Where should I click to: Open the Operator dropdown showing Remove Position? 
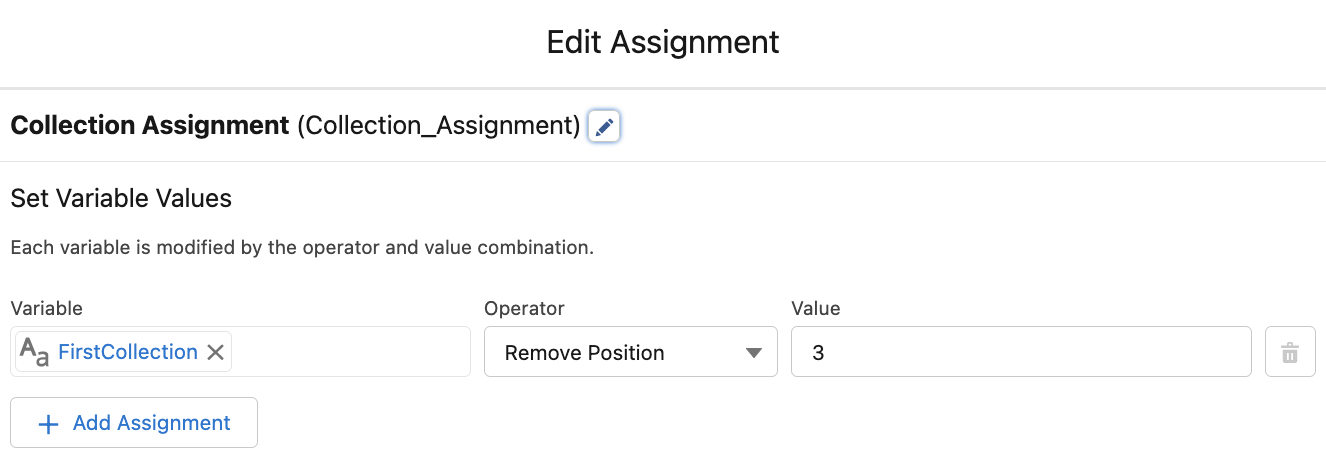coord(630,352)
